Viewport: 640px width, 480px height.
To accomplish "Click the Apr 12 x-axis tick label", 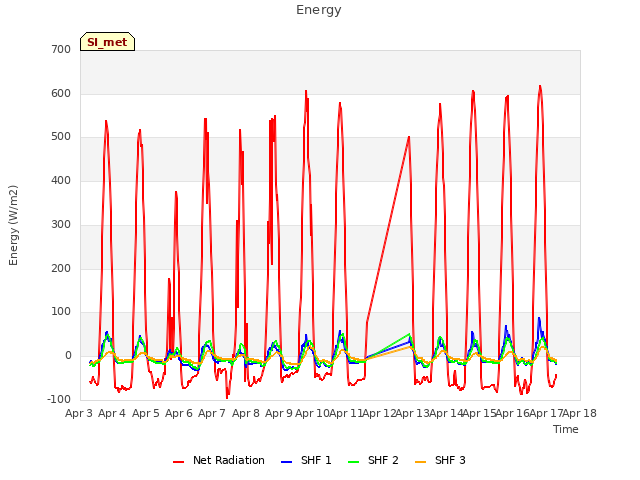I will tap(379, 413).
